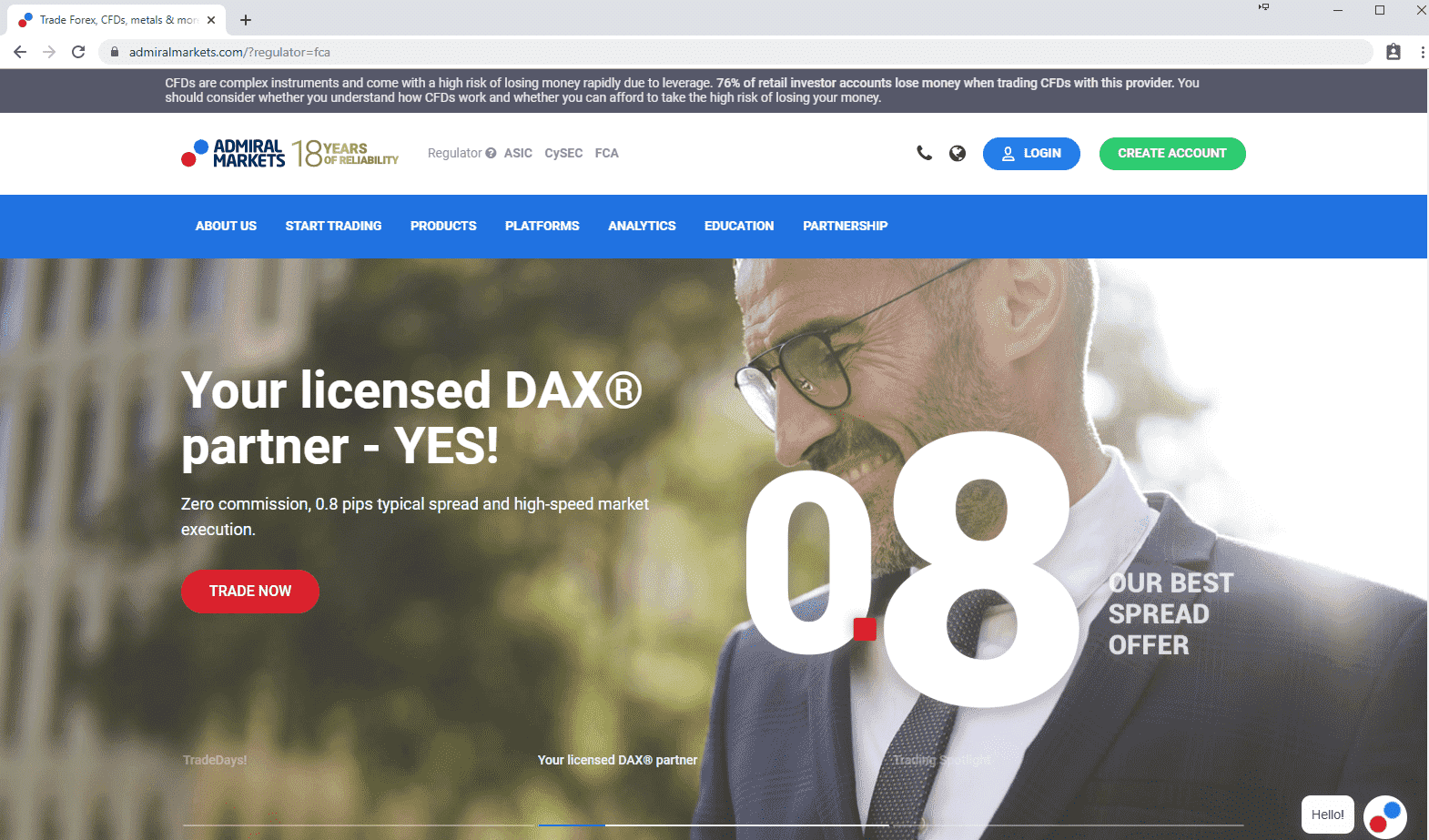Screen dimensions: 1429x840
Task: Expand the Platforms menu
Action: point(542,226)
